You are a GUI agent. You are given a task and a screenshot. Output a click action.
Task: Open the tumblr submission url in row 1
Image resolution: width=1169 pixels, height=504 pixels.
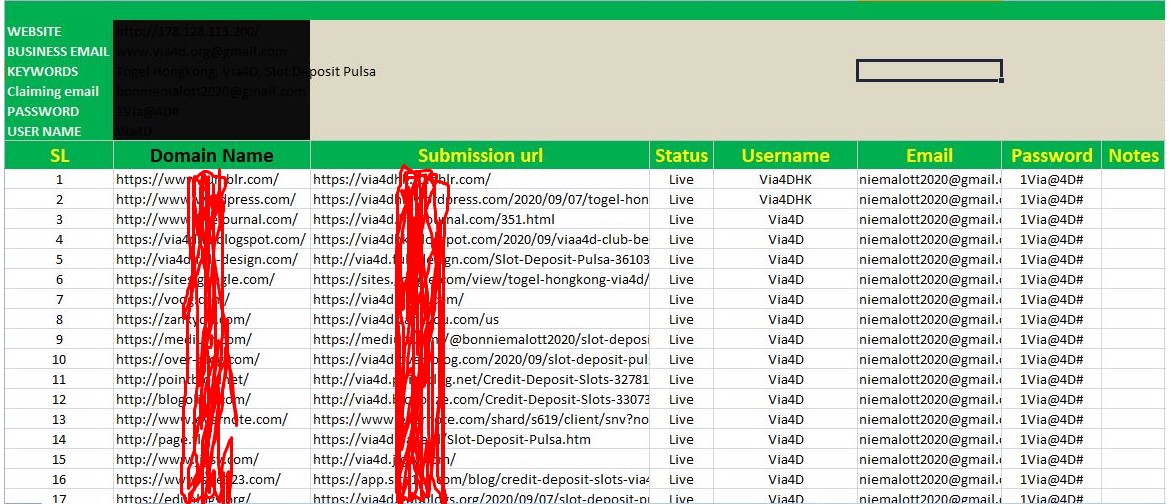coord(480,179)
